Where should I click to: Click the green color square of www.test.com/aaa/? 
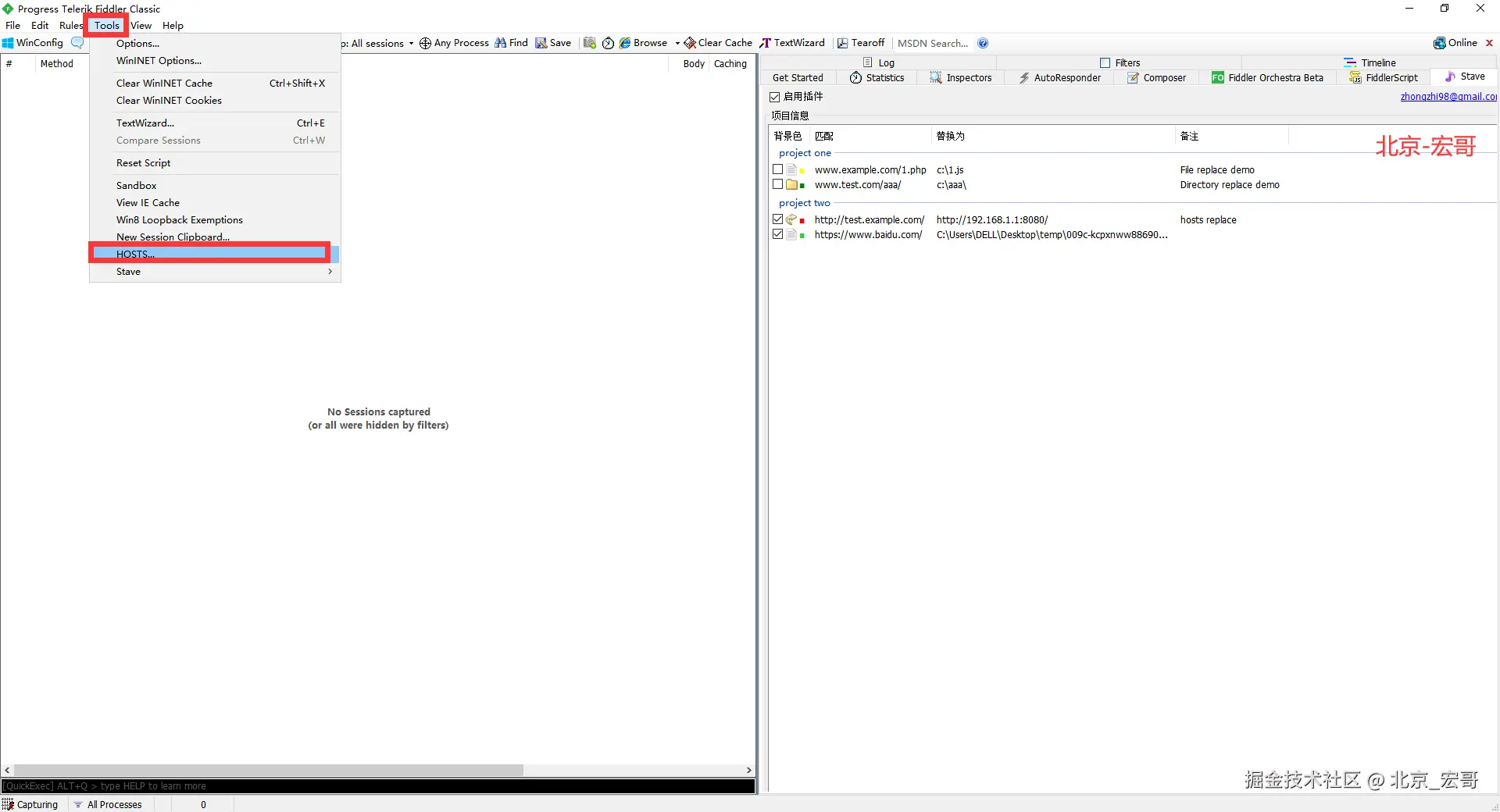click(802, 186)
